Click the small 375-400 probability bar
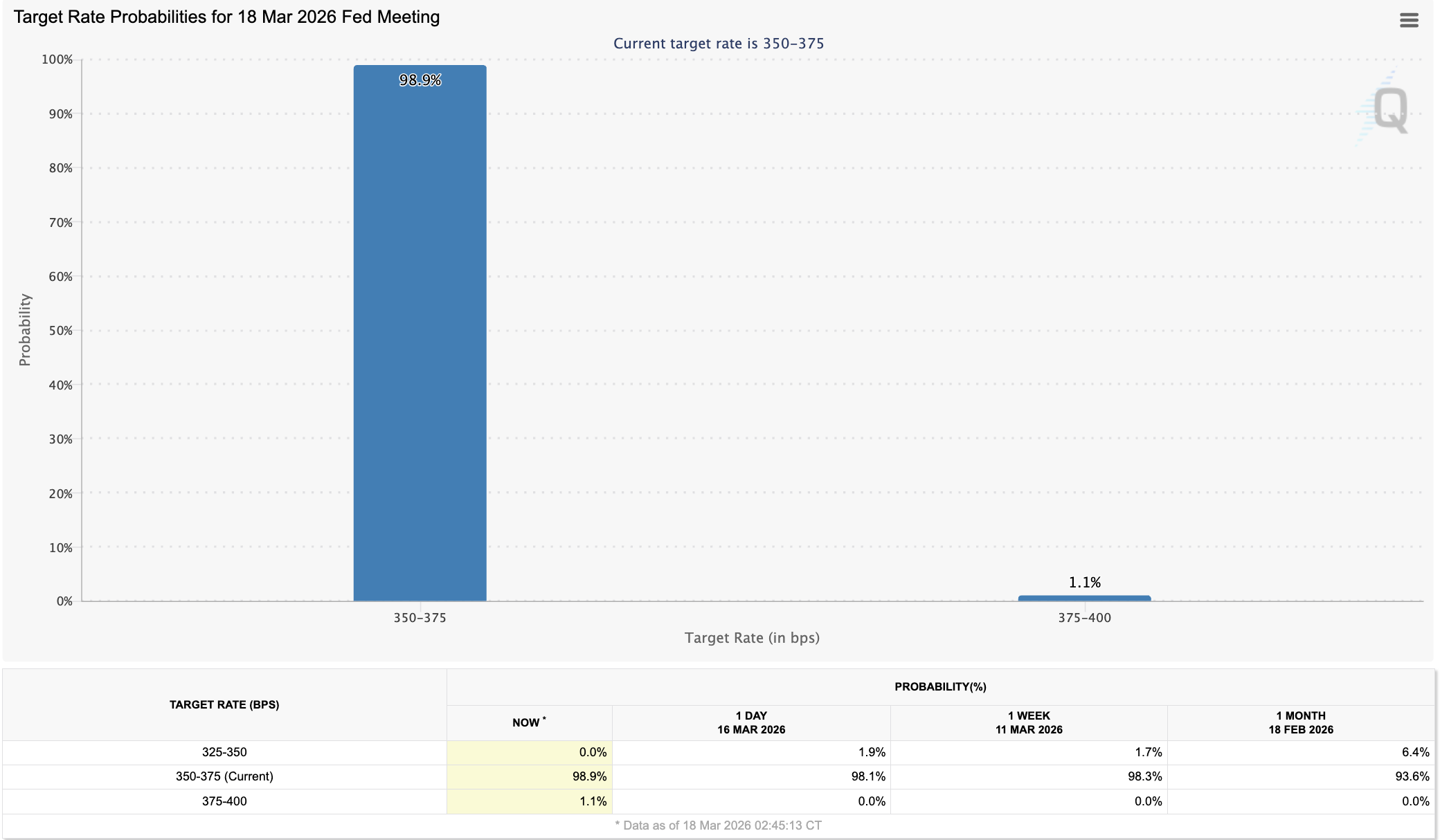The image size is (1440, 840). click(x=1084, y=598)
